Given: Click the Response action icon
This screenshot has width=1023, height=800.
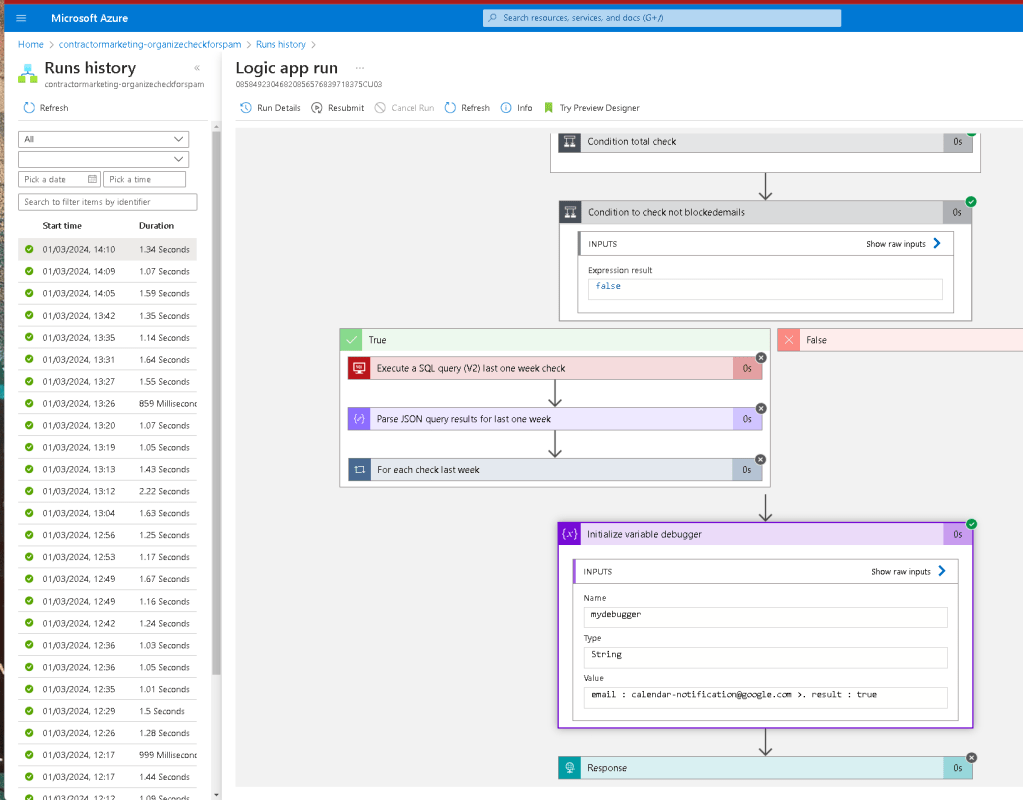Looking at the screenshot, I should 570,768.
